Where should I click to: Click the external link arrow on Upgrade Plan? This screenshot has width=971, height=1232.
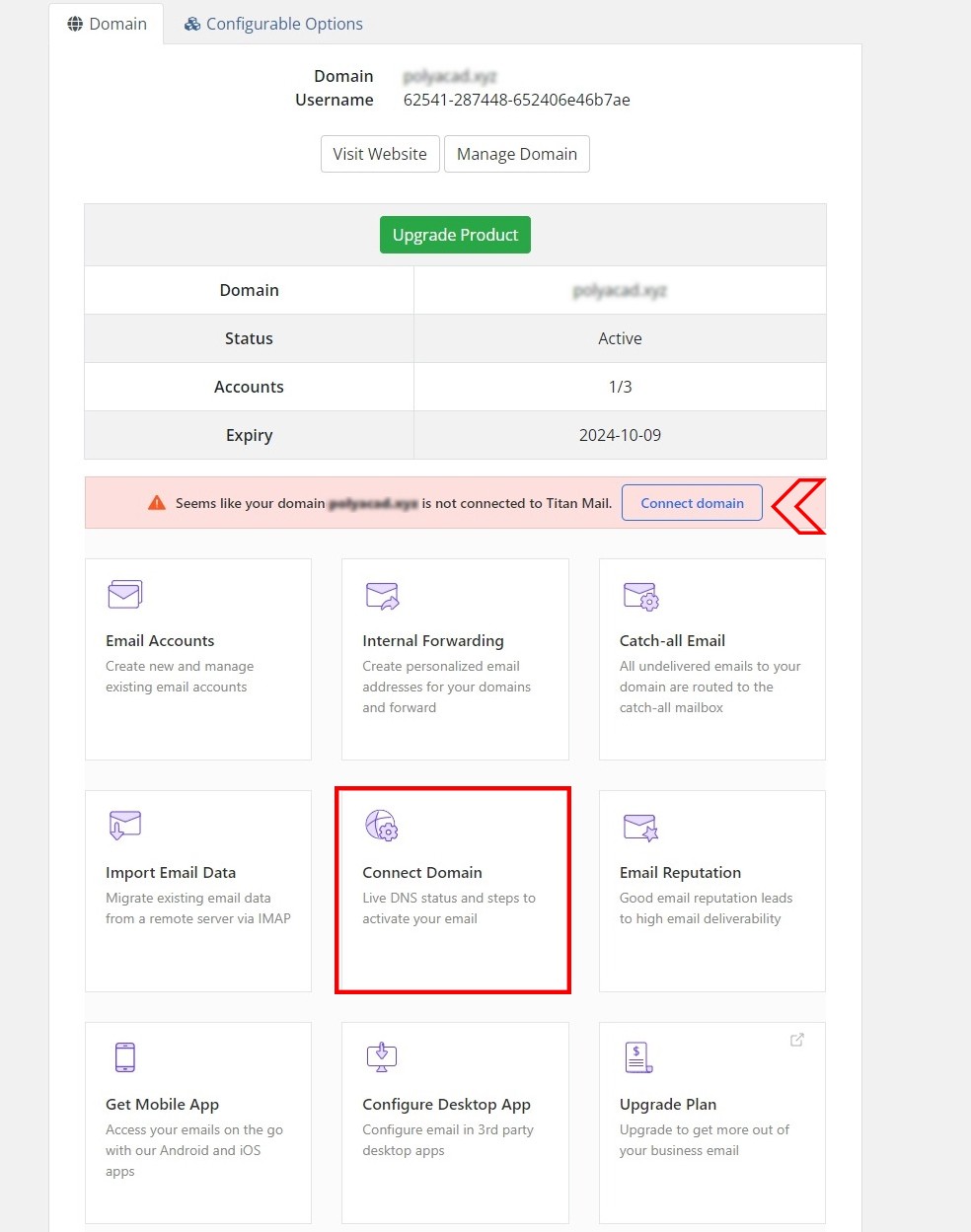tap(796, 1040)
